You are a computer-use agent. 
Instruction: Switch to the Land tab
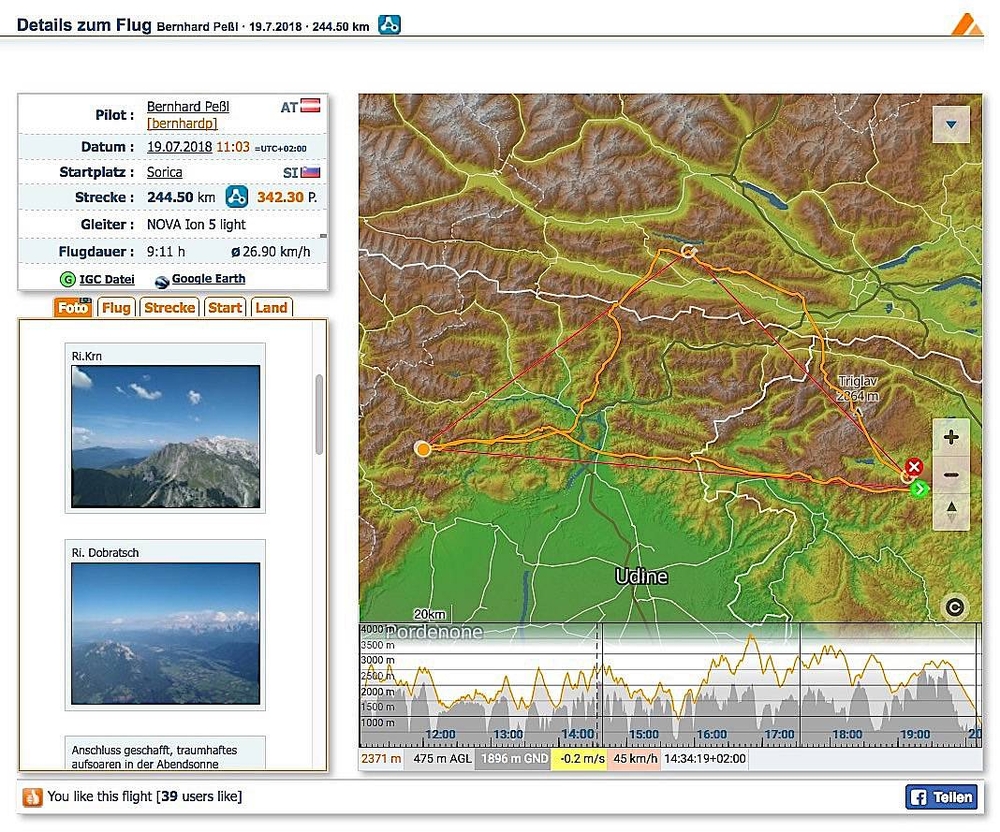pyautogui.click(x=272, y=307)
